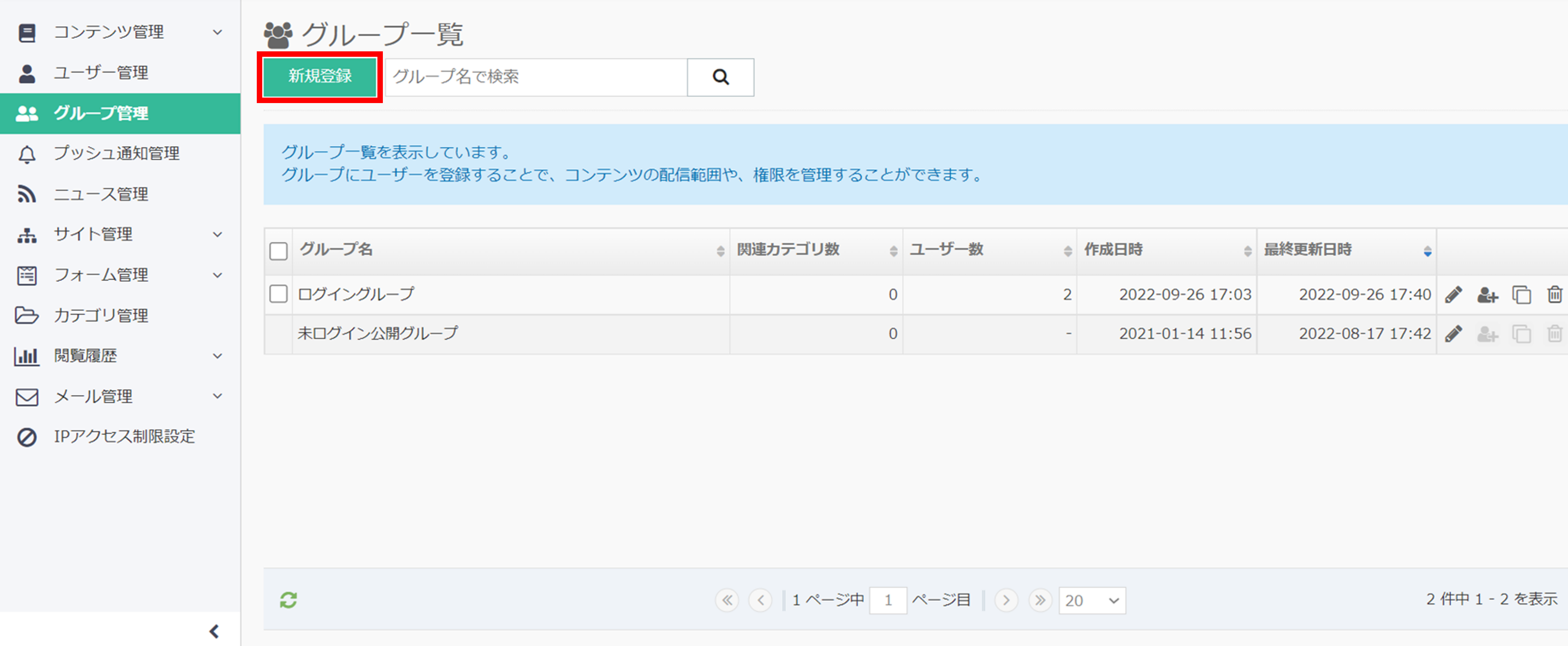Expand the サイト管理 chevron
This screenshot has height=646, width=1568.
point(217,235)
